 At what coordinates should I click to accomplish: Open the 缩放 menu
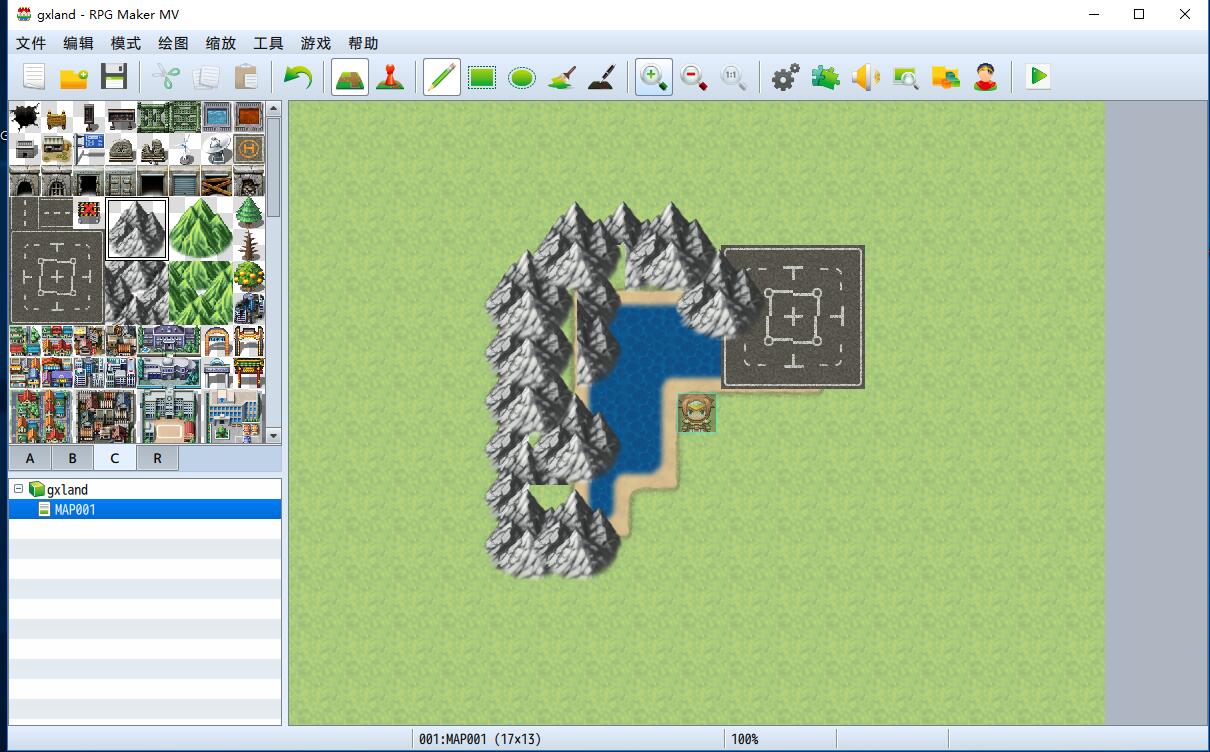pyautogui.click(x=221, y=43)
